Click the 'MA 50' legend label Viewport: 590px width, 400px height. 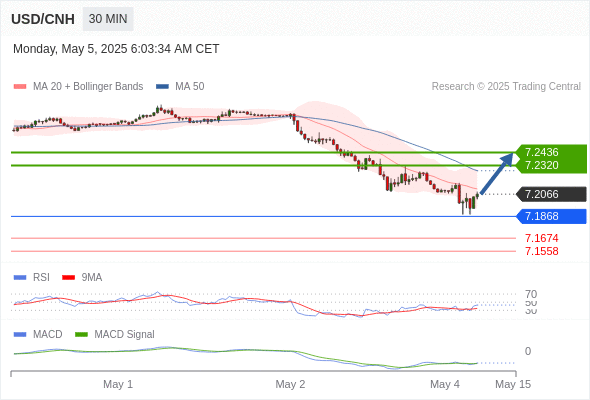(190, 87)
